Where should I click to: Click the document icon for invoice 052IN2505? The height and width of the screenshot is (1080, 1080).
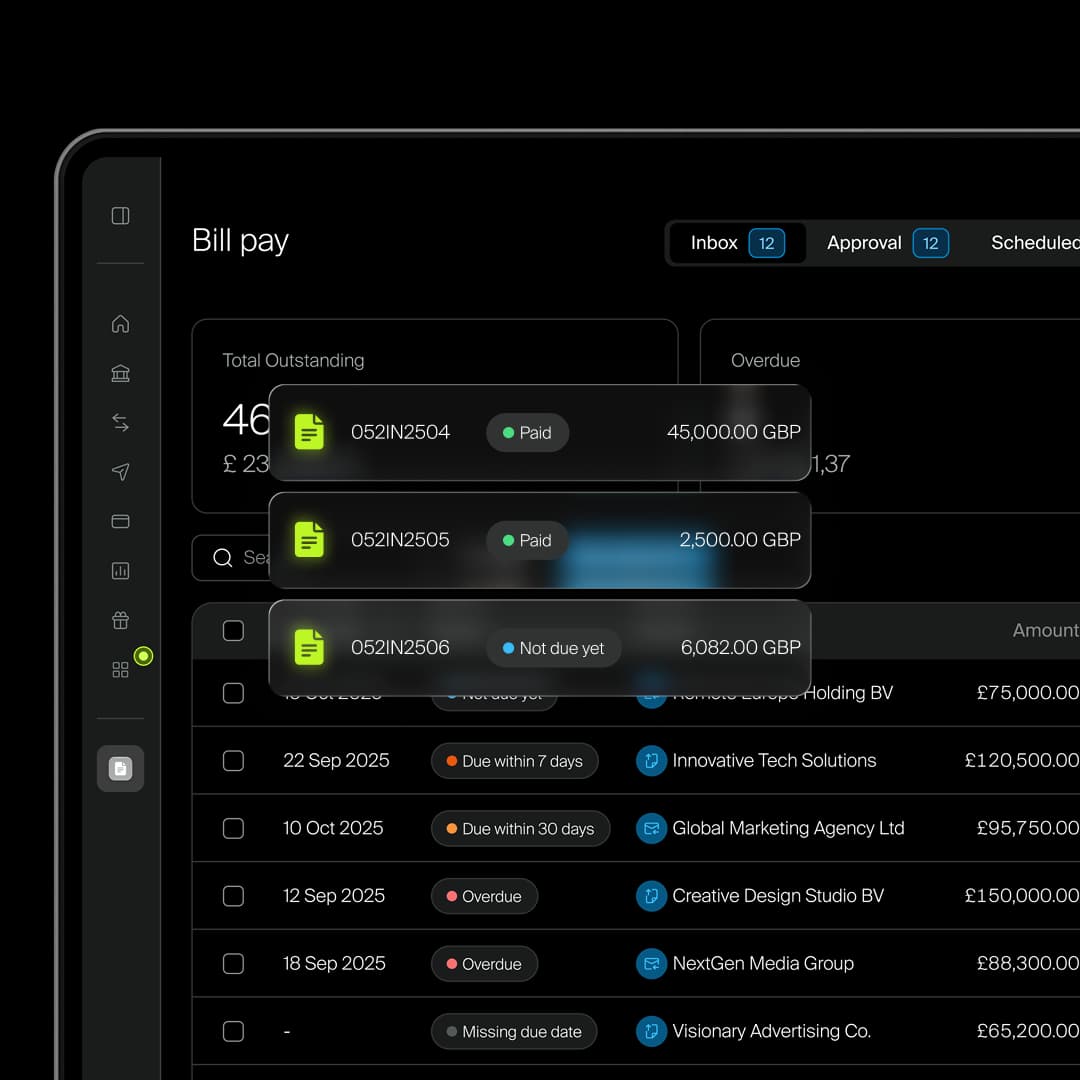pyautogui.click(x=309, y=539)
